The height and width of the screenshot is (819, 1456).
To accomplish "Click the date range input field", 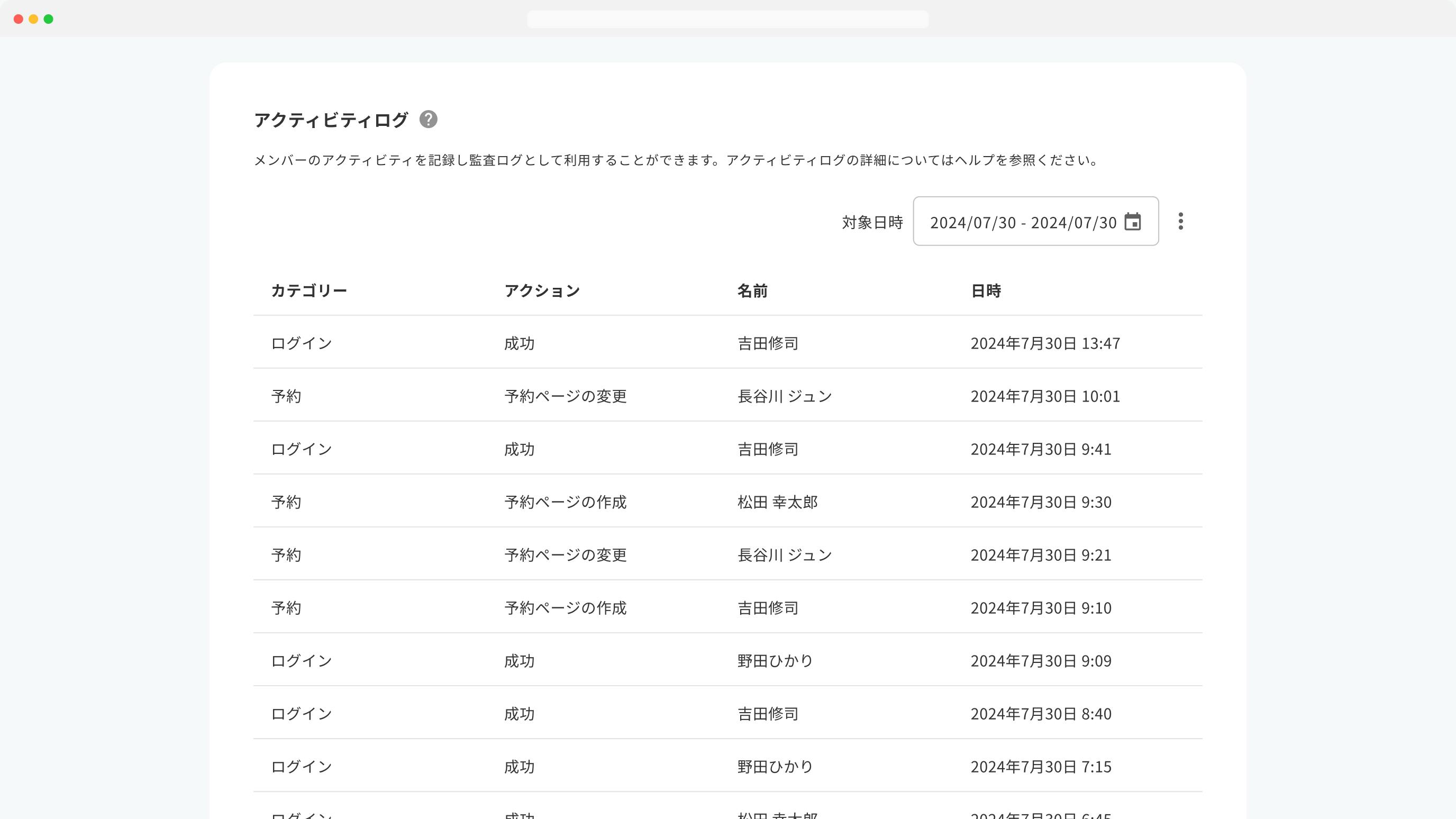I will [1023, 222].
